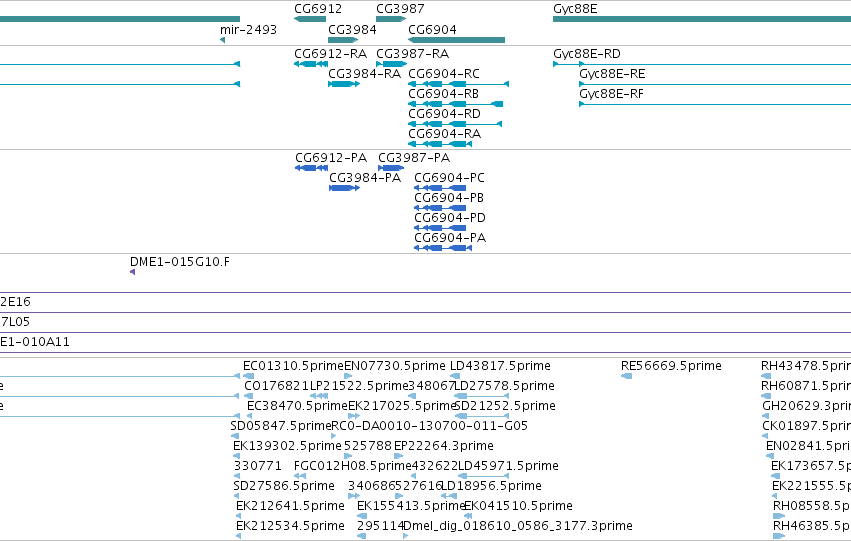Select the CG6912-PA protein label
This screenshot has width=851, height=541.
point(331,158)
